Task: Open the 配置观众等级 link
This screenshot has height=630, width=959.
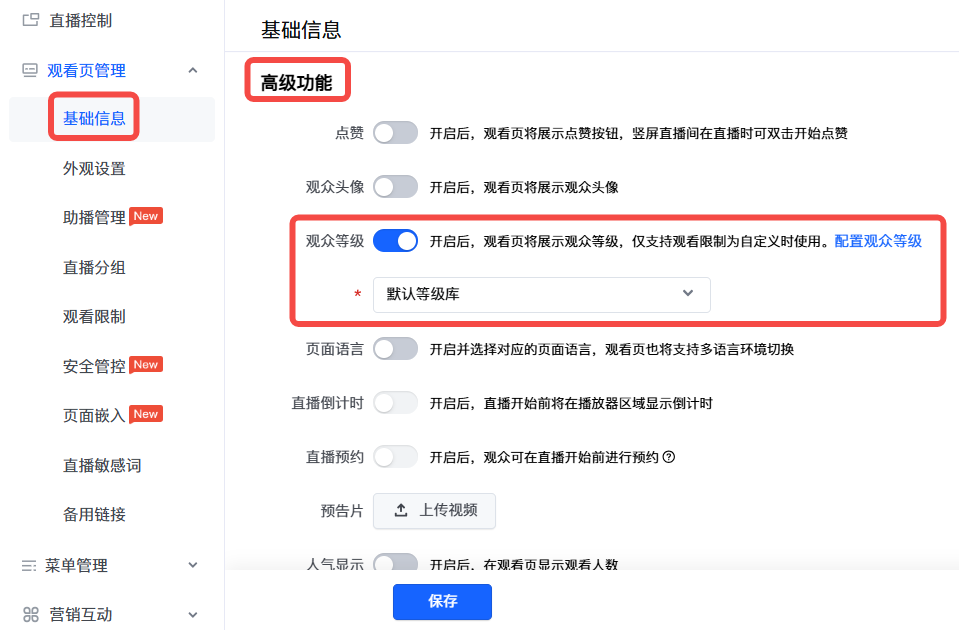Action: (x=878, y=241)
